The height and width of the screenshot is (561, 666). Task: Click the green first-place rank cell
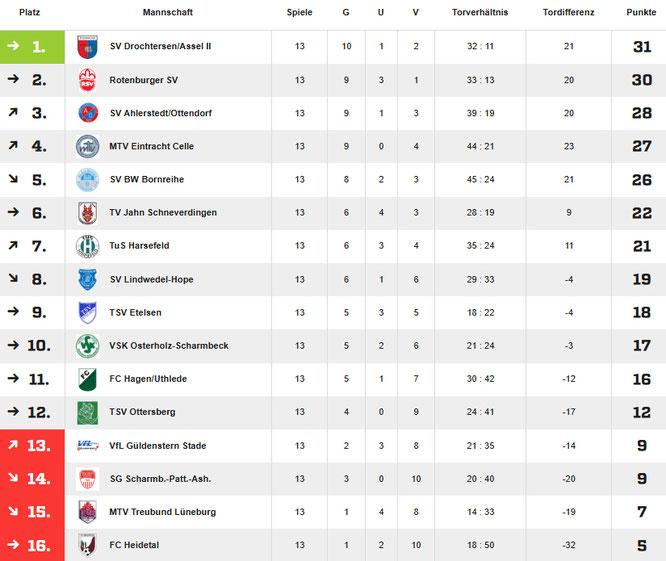point(32,47)
